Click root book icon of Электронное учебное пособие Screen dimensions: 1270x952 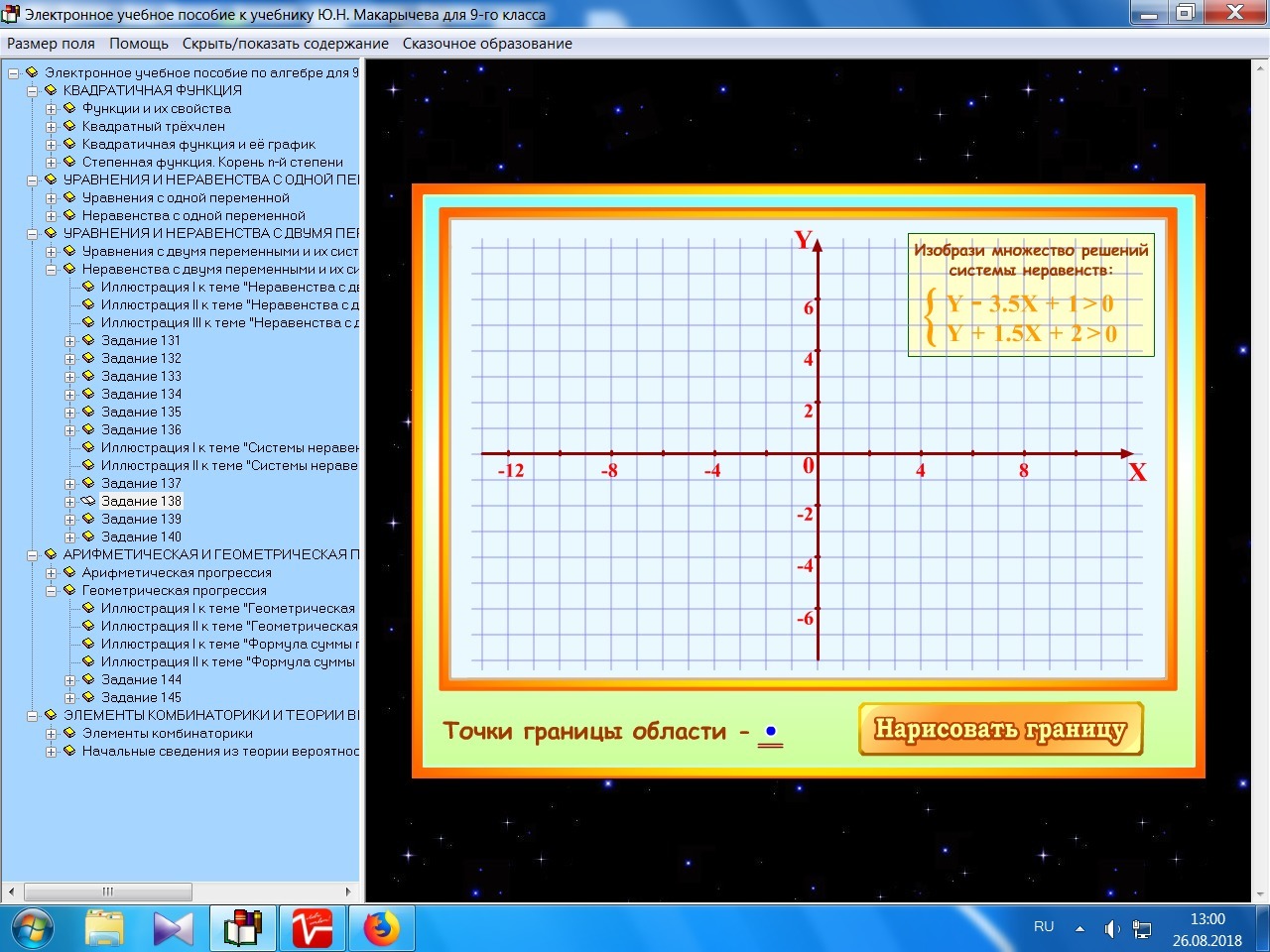[x=32, y=72]
